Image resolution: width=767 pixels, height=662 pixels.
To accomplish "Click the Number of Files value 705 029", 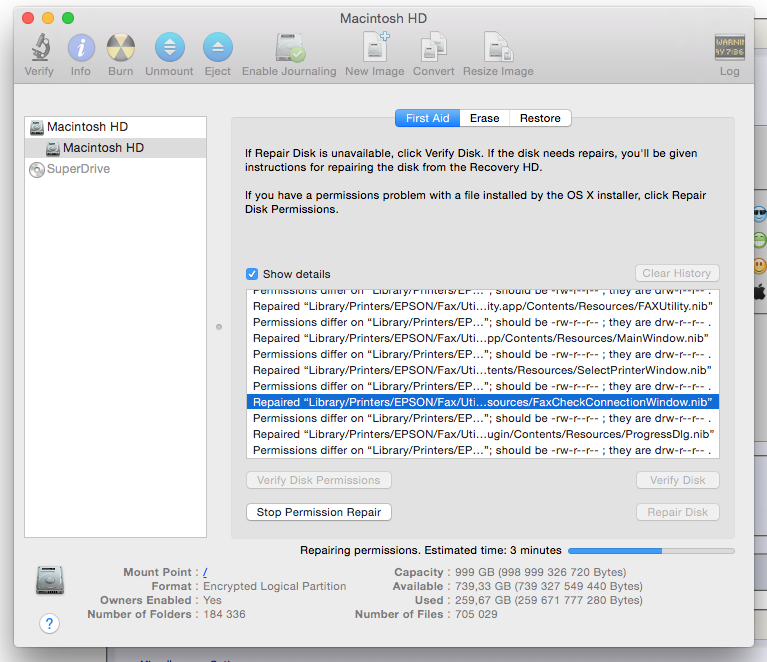I will coord(476,614).
